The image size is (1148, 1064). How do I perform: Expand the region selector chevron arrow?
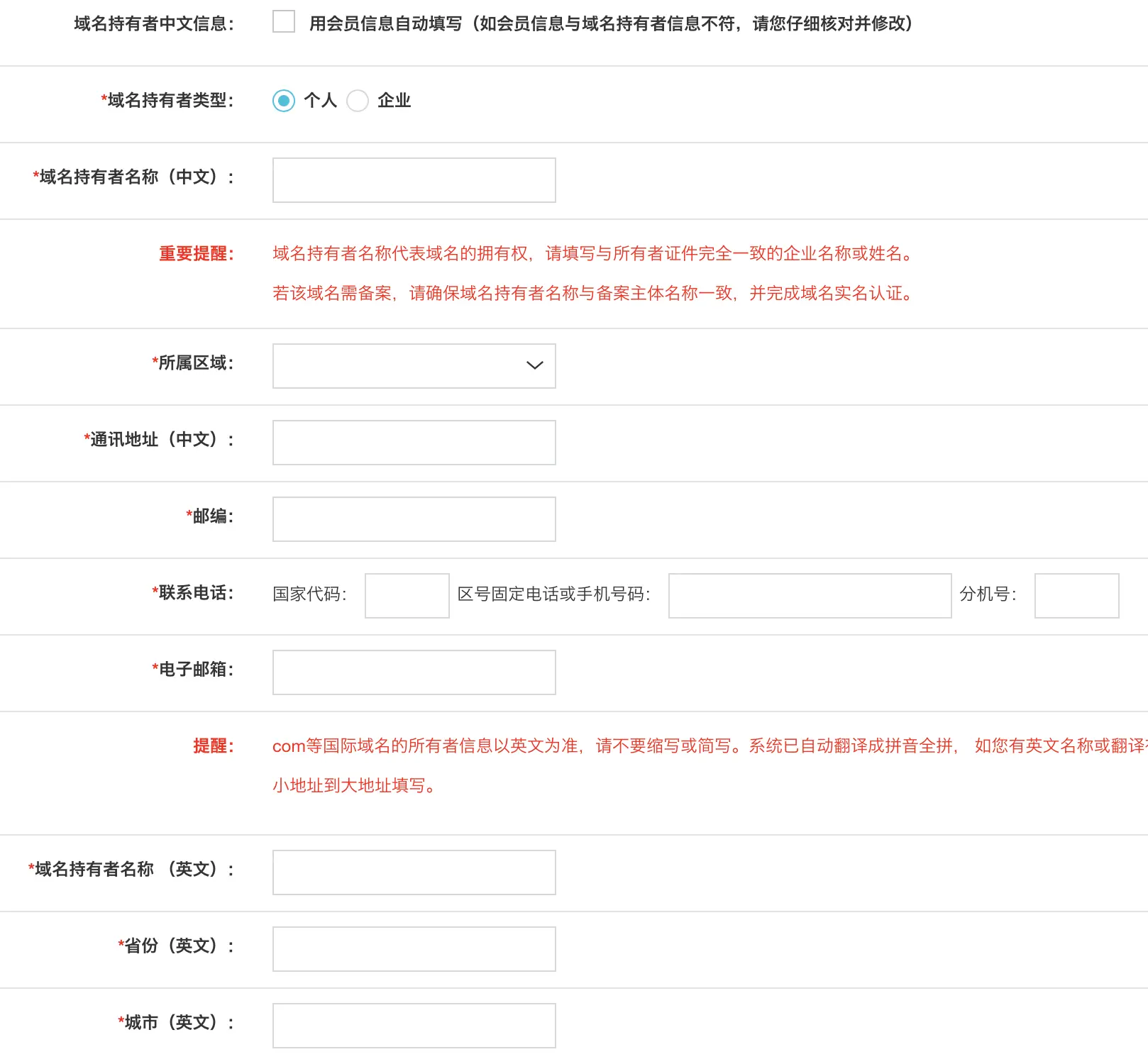(533, 365)
